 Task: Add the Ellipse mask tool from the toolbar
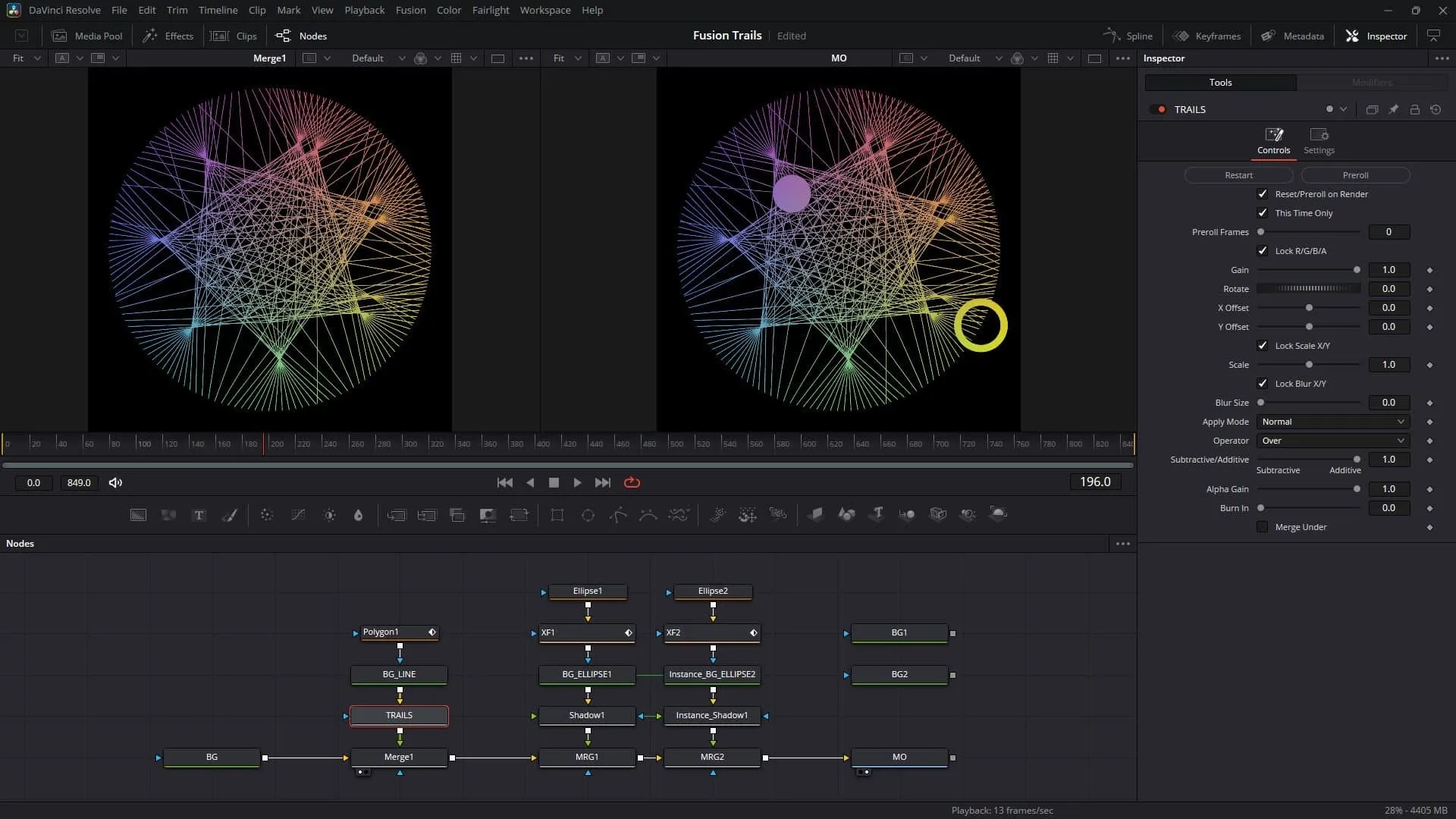(588, 515)
